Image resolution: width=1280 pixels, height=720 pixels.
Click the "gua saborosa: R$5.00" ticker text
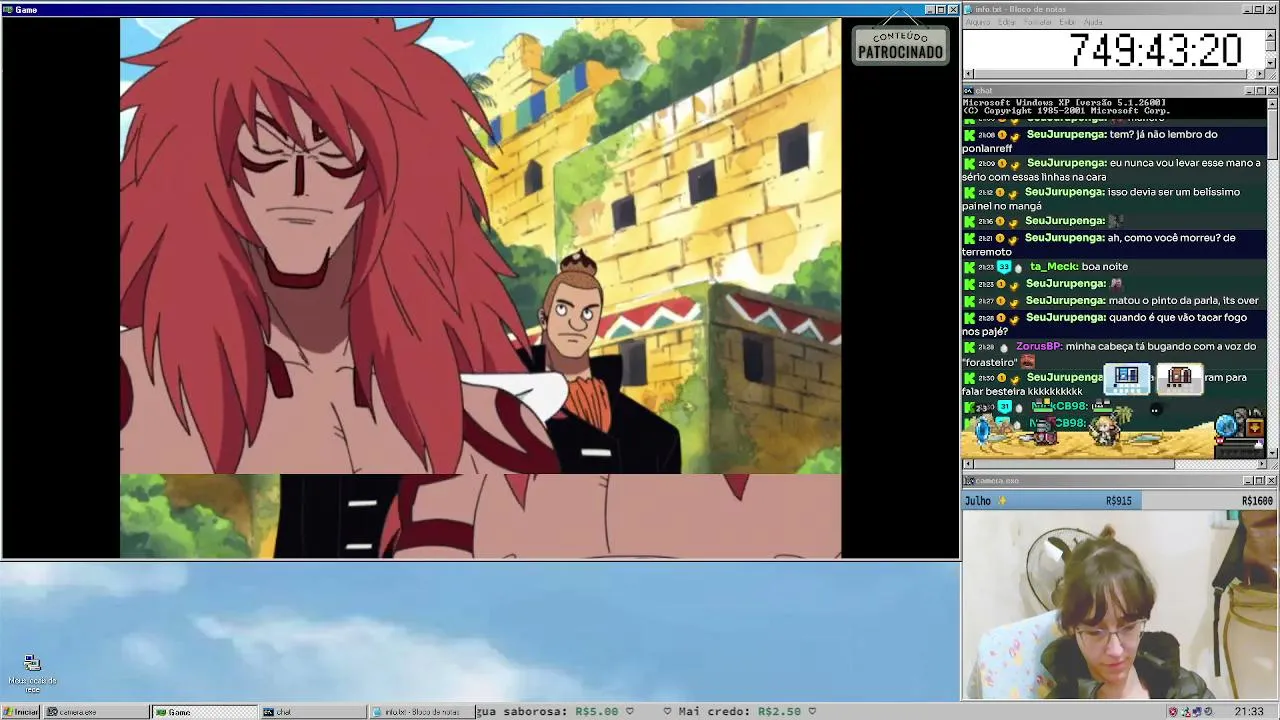click(x=547, y=712)
